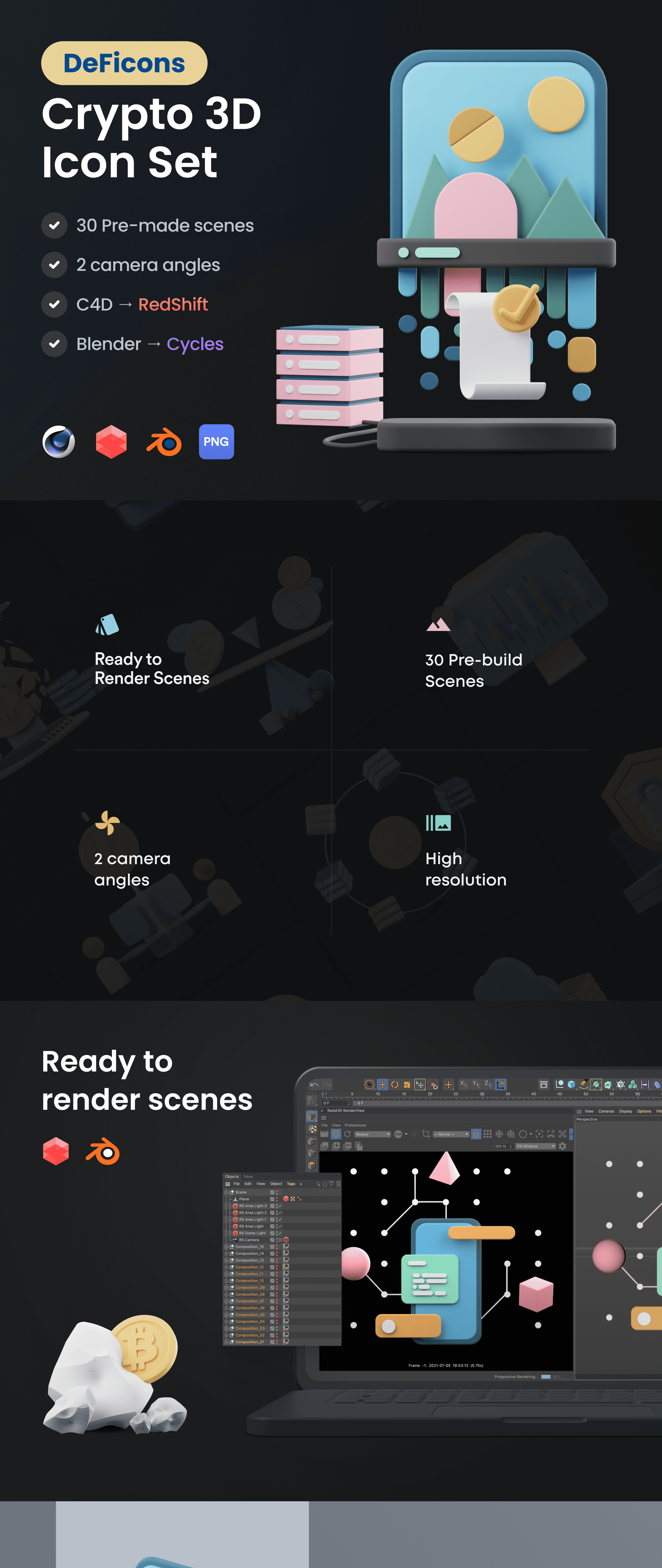Click the purple Cycles text
662x1568 pixels.
(x=195, y=345)
